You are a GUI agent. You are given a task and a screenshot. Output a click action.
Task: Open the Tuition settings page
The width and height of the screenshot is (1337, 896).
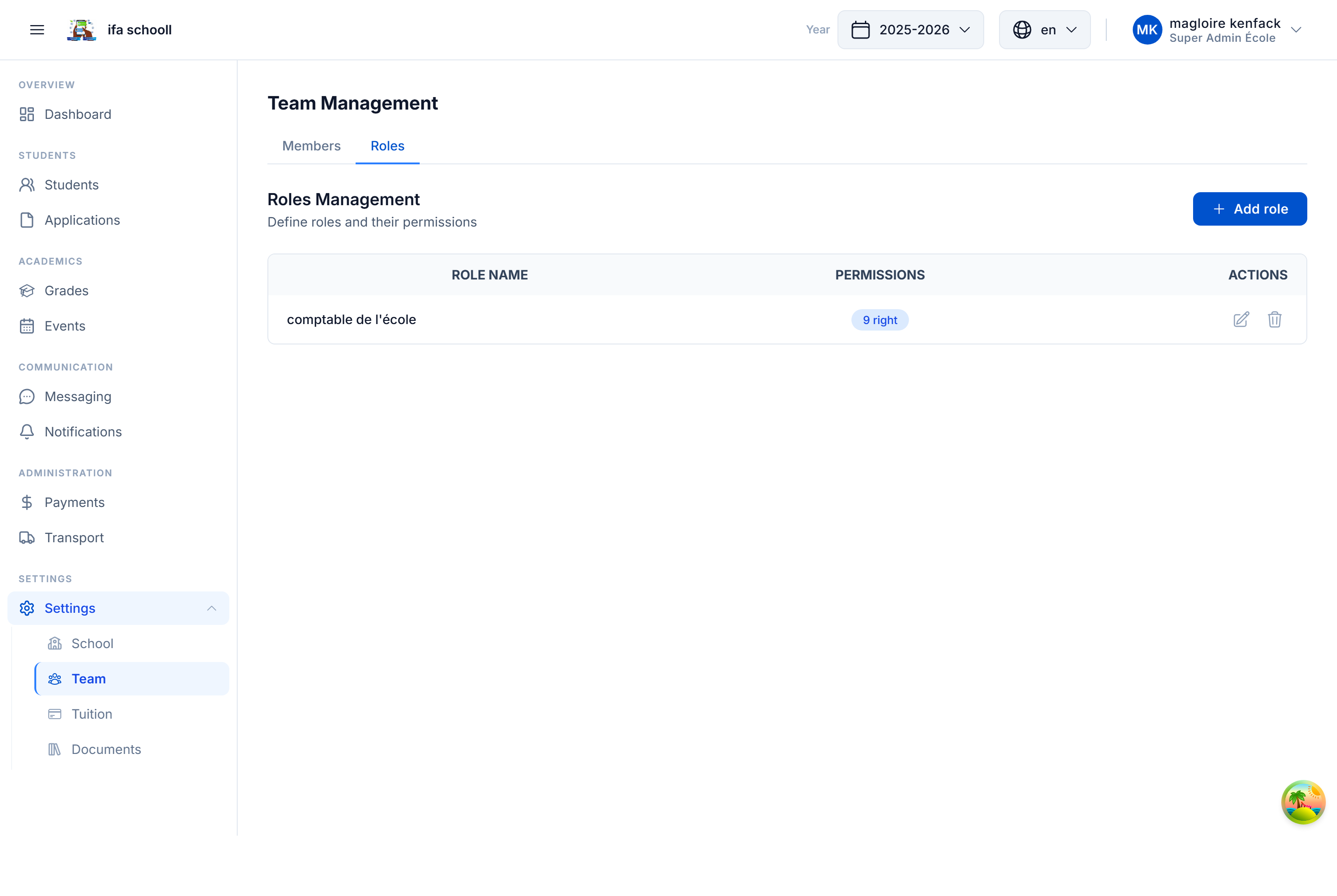(x=91, y=714)
